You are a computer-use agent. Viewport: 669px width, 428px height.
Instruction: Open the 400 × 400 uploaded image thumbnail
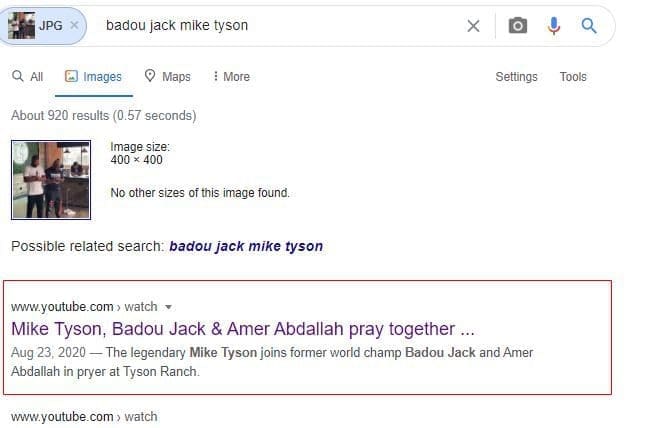coord(51,180)
